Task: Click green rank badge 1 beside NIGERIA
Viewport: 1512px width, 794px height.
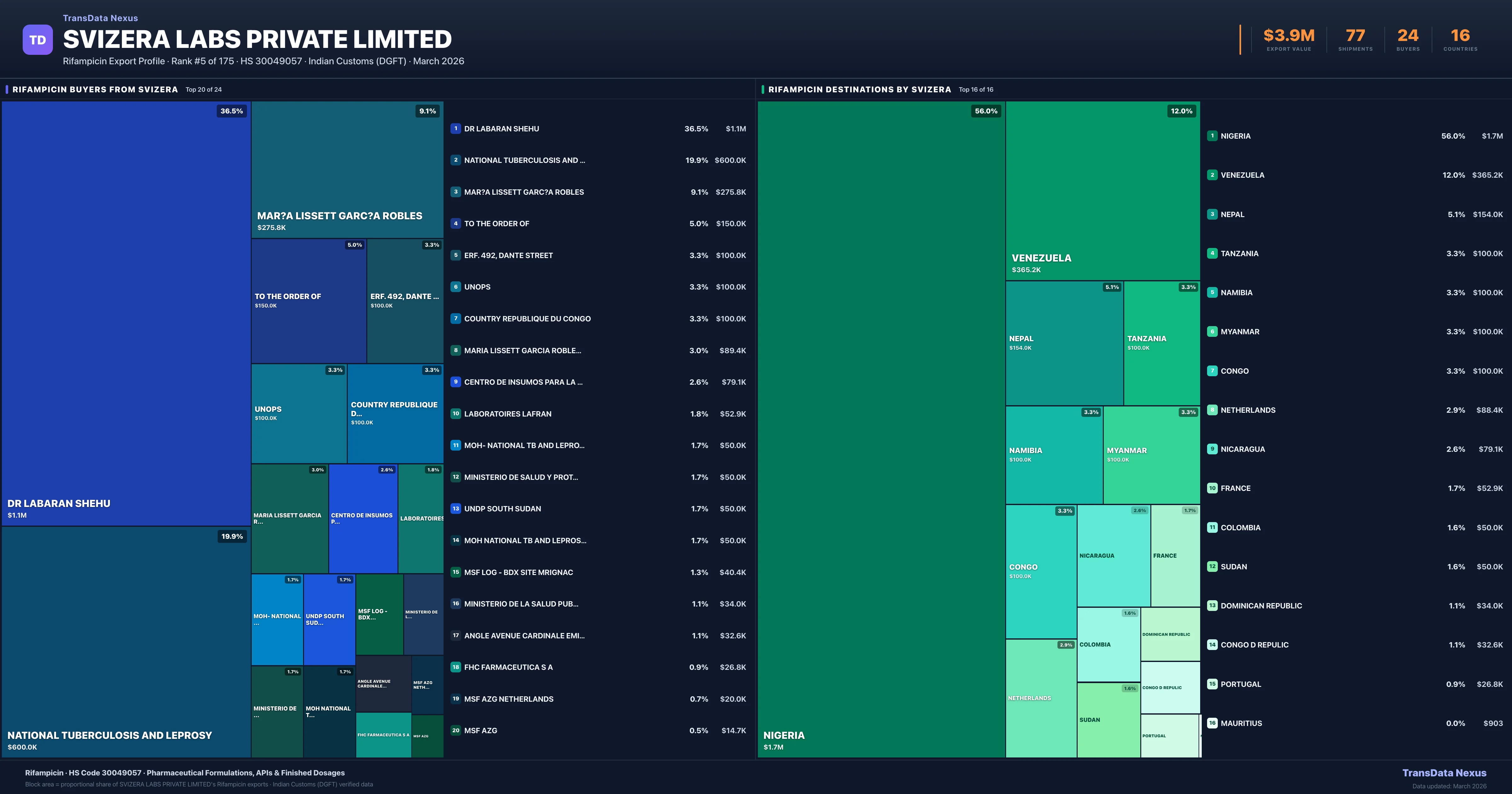Action: click(x=1212, y=136)
